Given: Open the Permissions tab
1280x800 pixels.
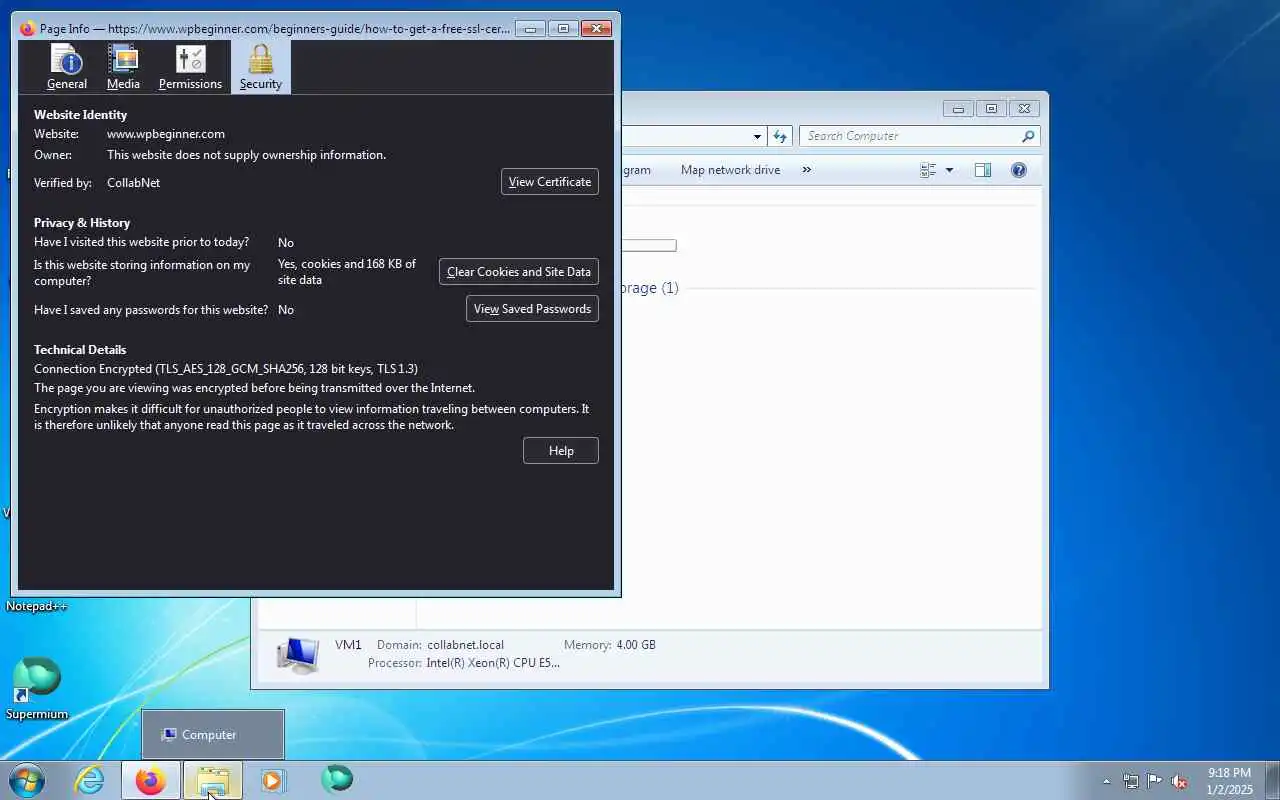Looking at the screenshot, I should 190,67.
